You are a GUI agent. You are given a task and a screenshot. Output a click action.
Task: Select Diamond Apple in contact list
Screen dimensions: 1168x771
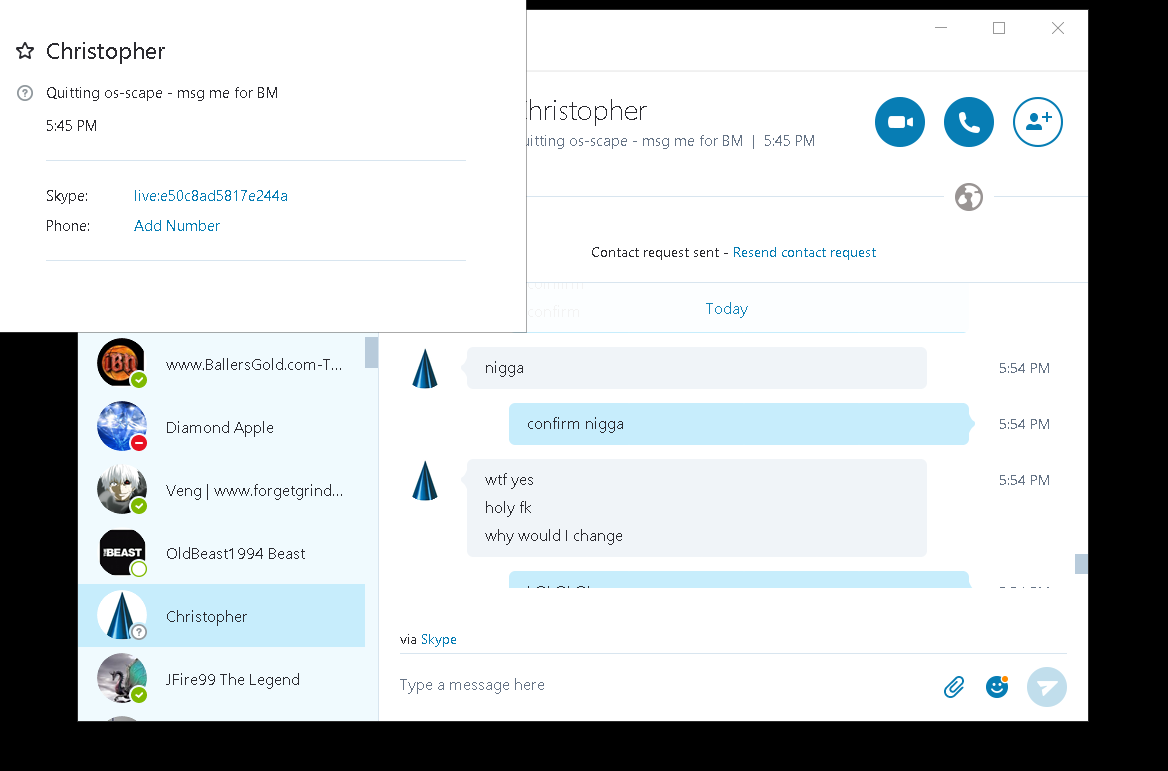tap(222, 428)
